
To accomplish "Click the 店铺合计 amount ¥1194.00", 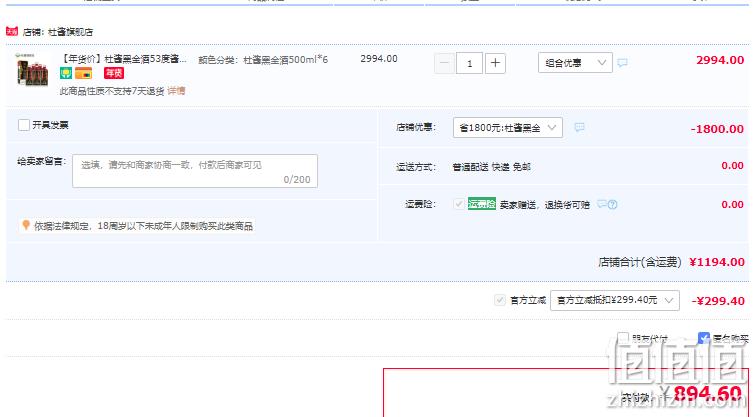I will tap(717, 262).
